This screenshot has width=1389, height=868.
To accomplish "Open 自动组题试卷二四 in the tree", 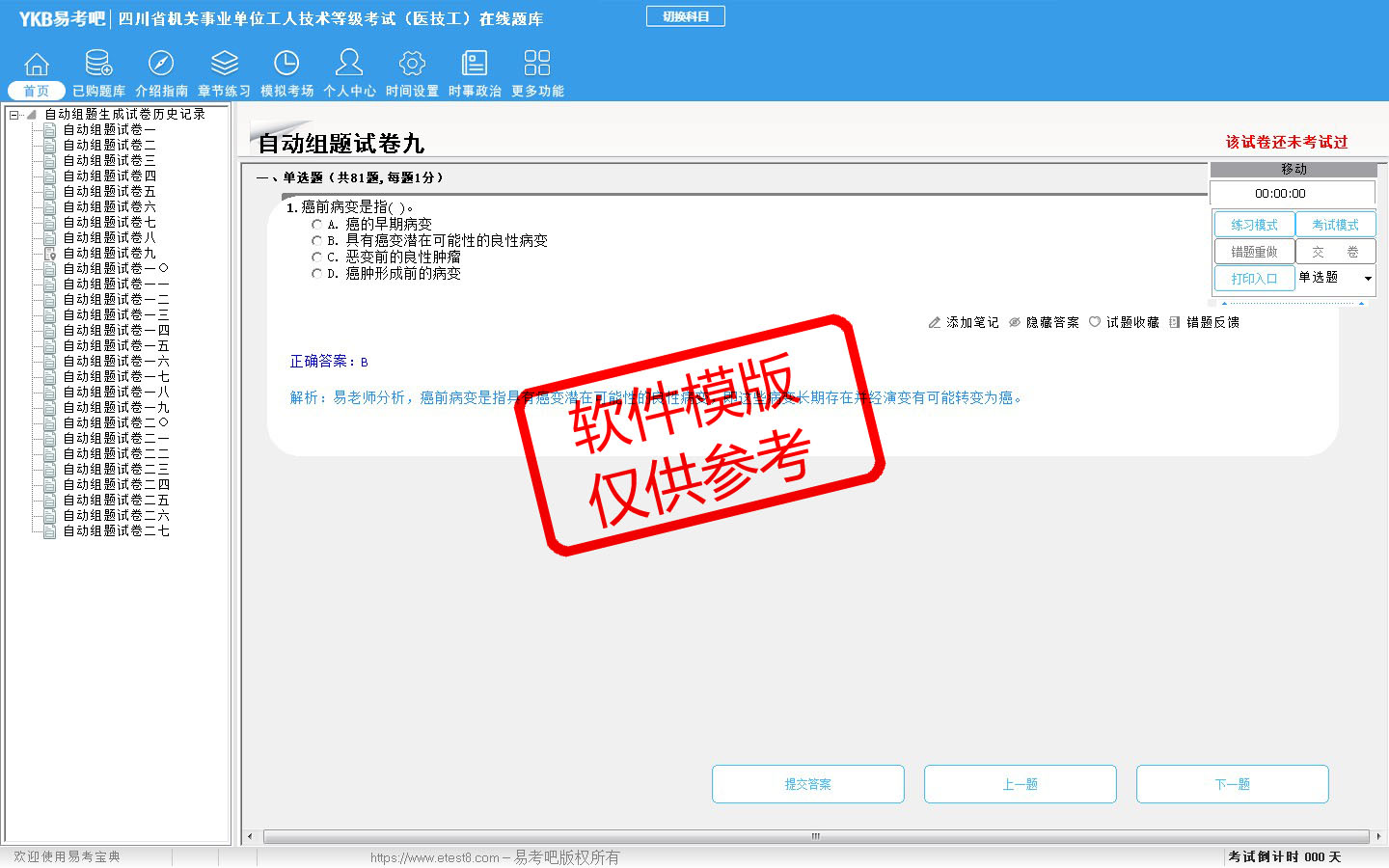I will click(116, 484).
